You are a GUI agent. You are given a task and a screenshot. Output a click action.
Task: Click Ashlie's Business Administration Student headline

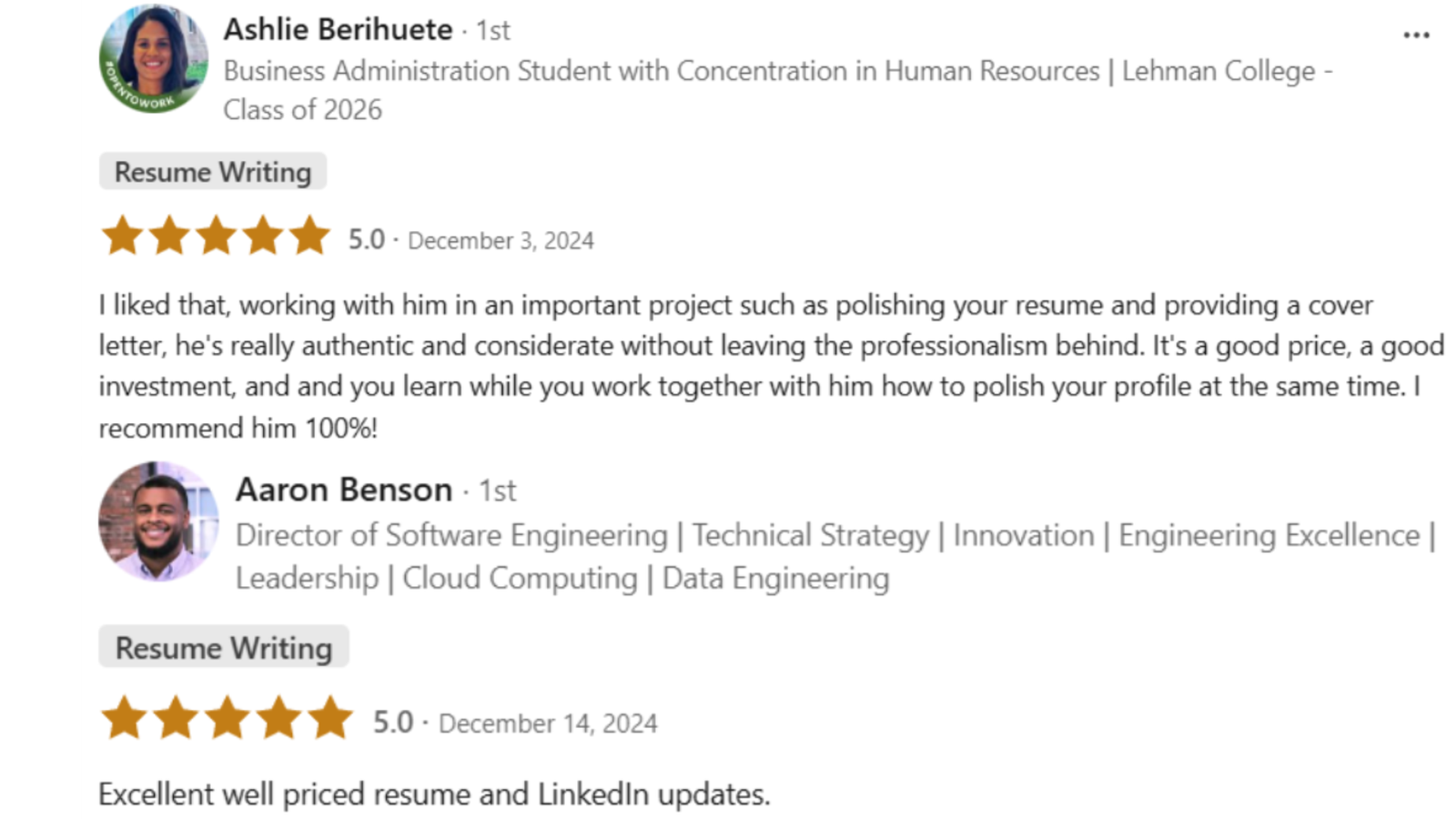tap(778, 90)
